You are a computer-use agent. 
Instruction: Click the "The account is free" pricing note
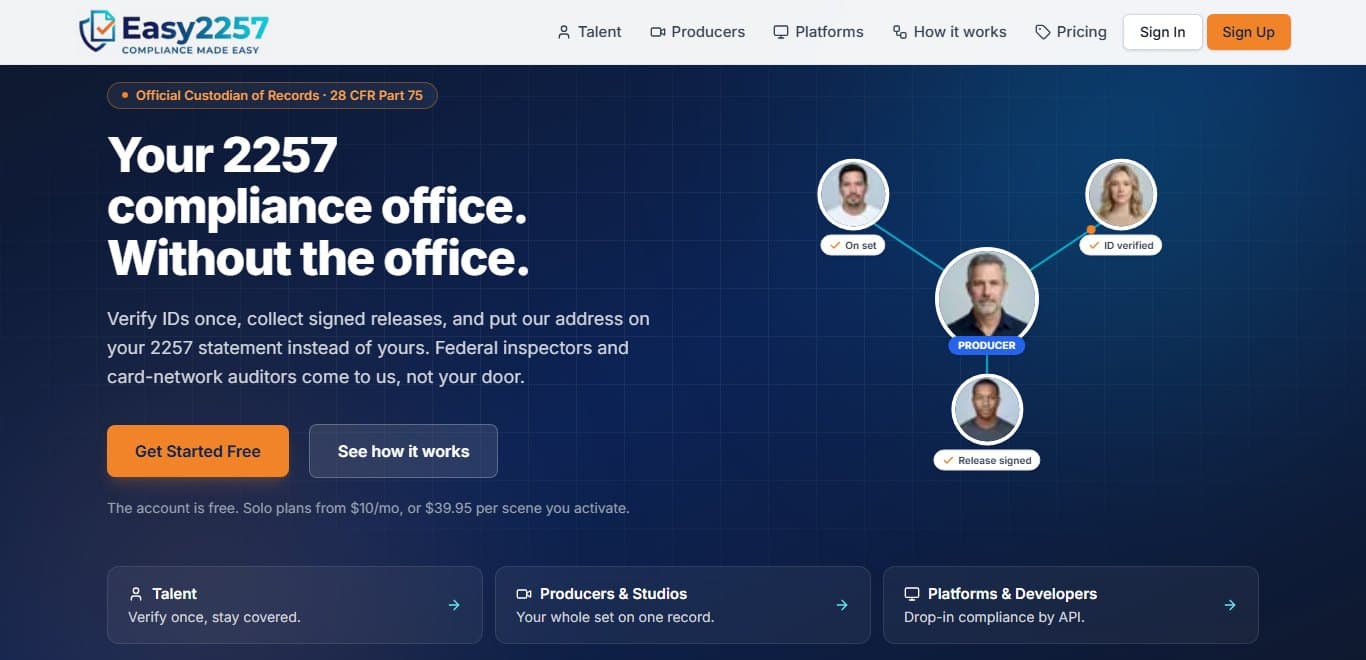click(x=368, y=508)
